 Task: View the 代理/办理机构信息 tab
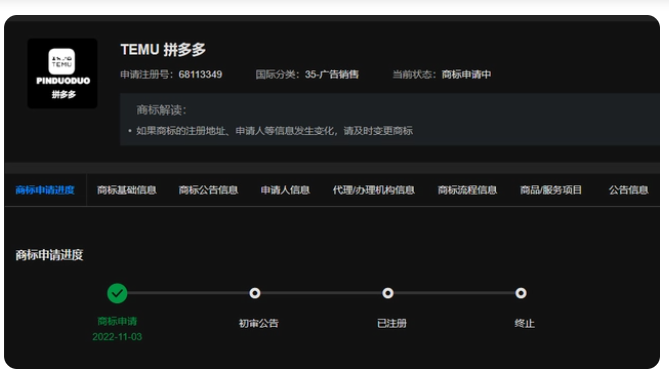(x=374, y=190)
